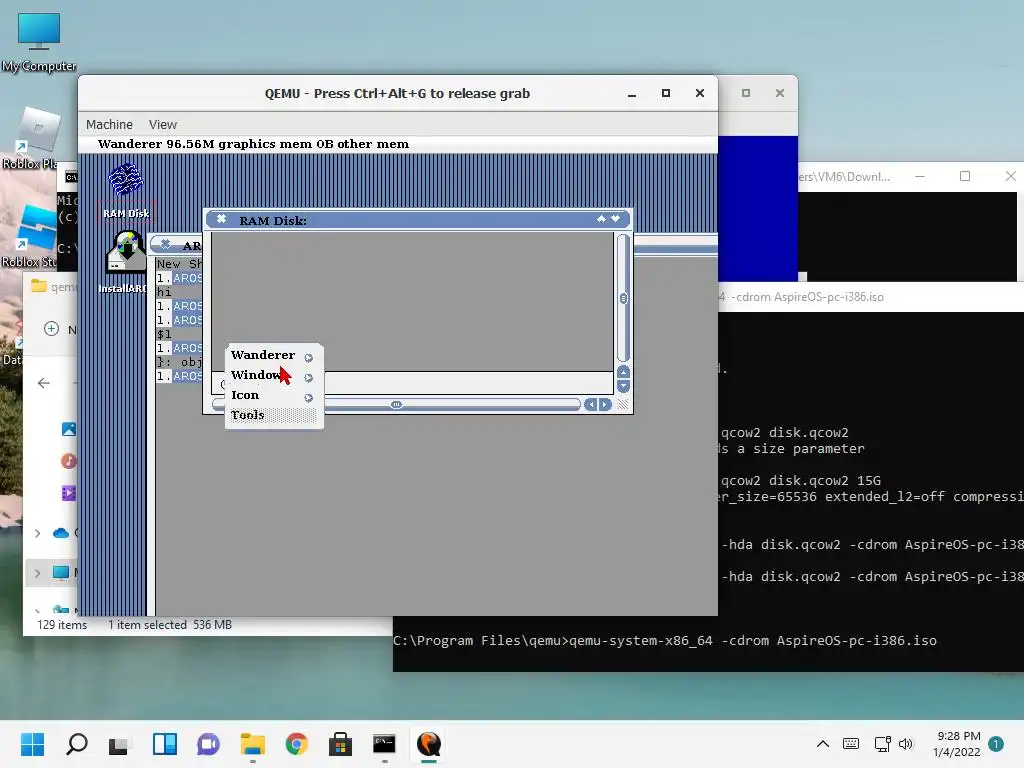Screen dimensions: 1024x768
Task: Click the Wanderer memory title bar text
Action: click(x=253, y=144)
